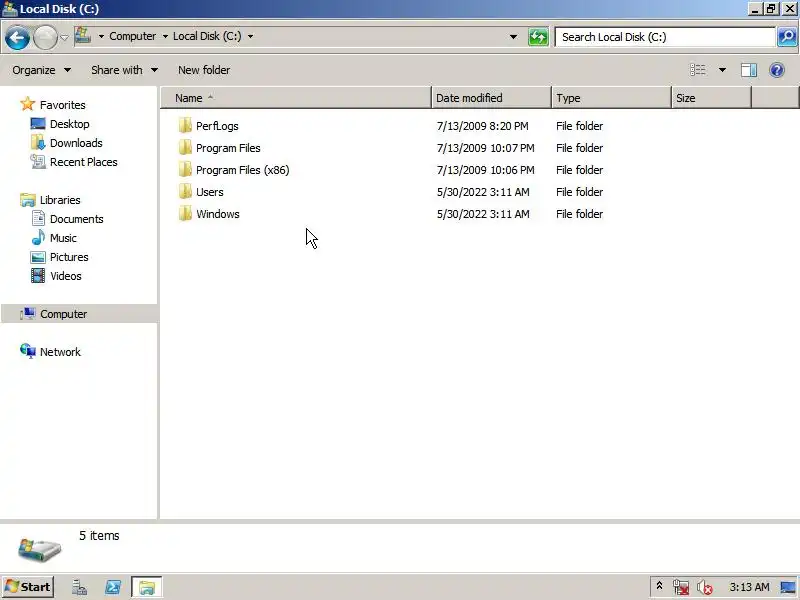The width and height of the screenshot is (800, 600).
Task: Show hidden tray icons arrow
Action: pyautogui.click(x=659, y=586)
